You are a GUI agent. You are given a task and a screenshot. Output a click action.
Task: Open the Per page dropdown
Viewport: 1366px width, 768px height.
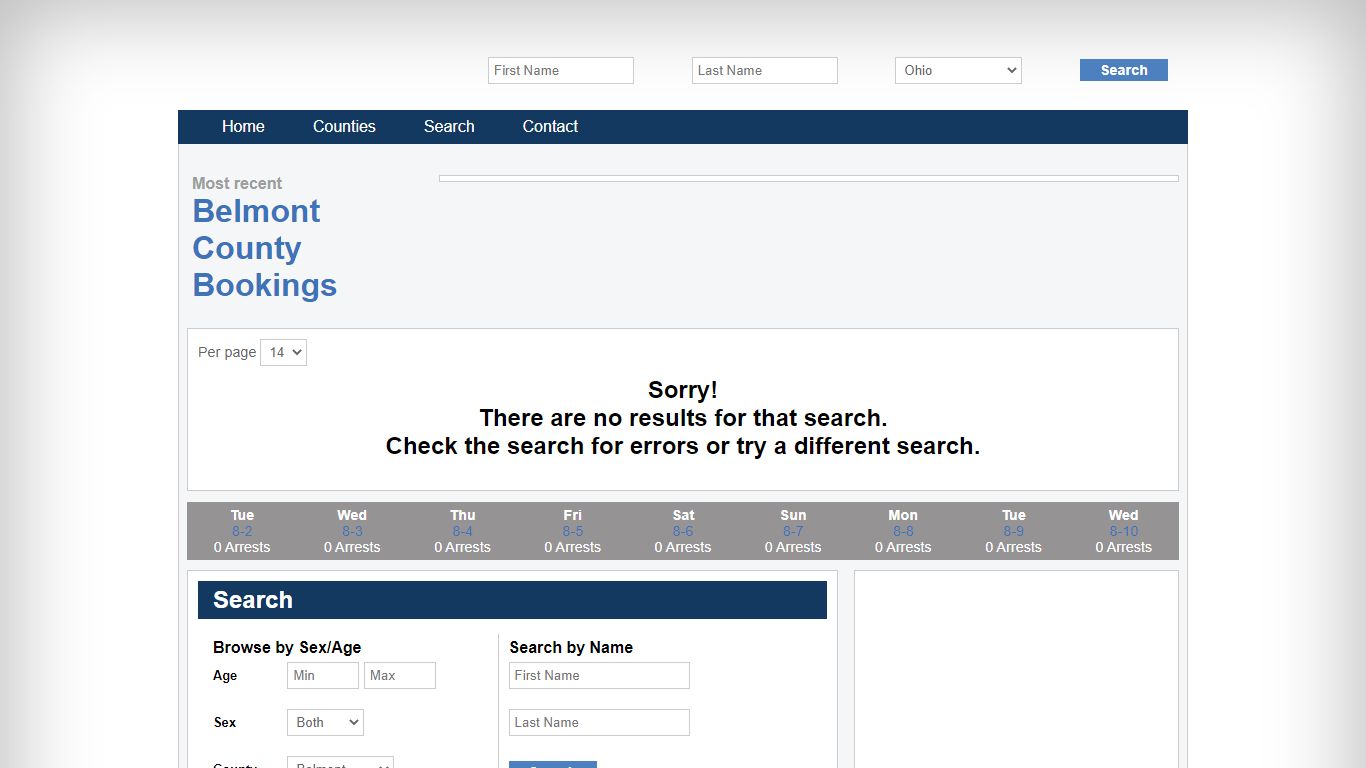(283, 352)
